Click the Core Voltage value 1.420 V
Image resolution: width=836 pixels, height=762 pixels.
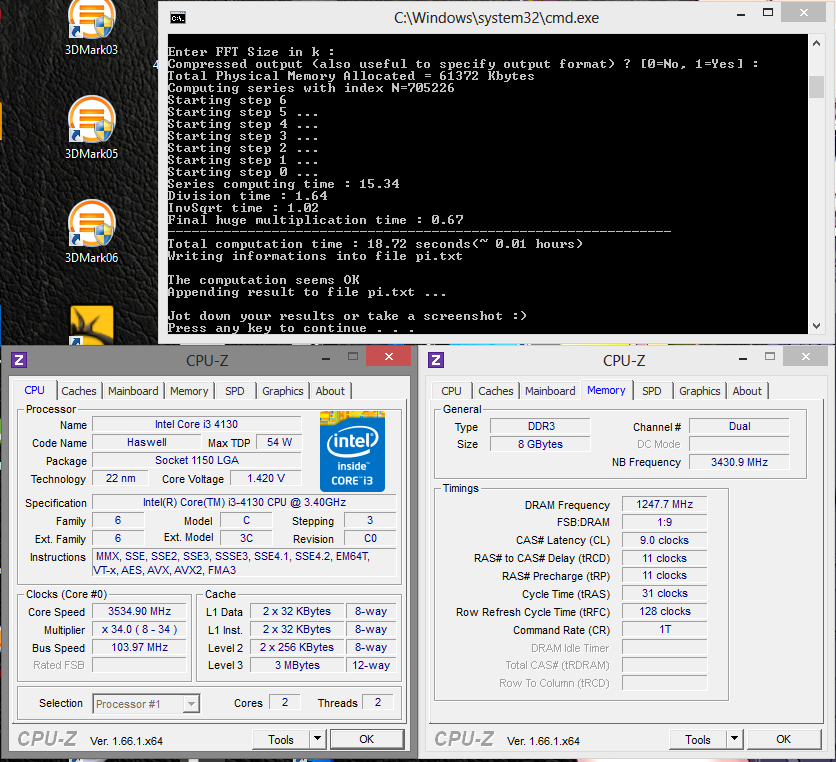click(266, 478)
